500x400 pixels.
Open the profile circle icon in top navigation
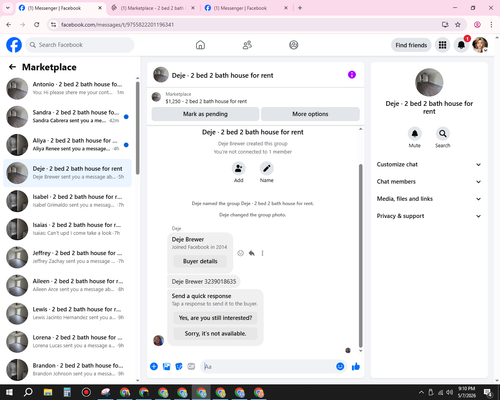click(294, 45)
